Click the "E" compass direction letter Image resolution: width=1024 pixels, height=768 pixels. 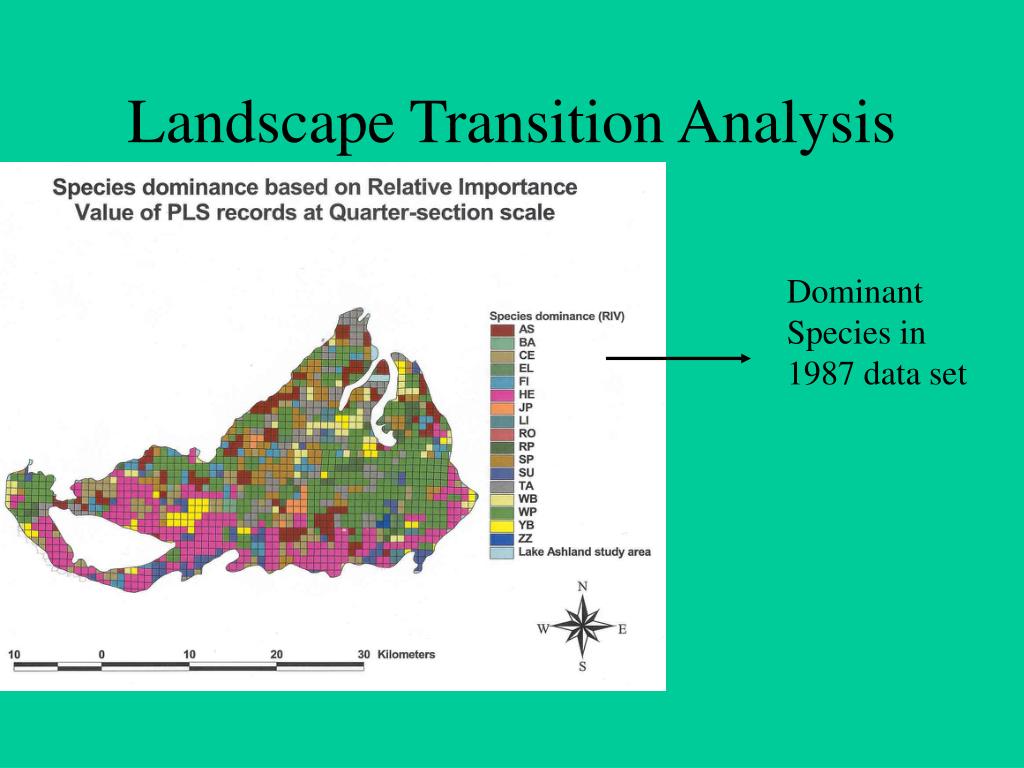tap(622, 629)
